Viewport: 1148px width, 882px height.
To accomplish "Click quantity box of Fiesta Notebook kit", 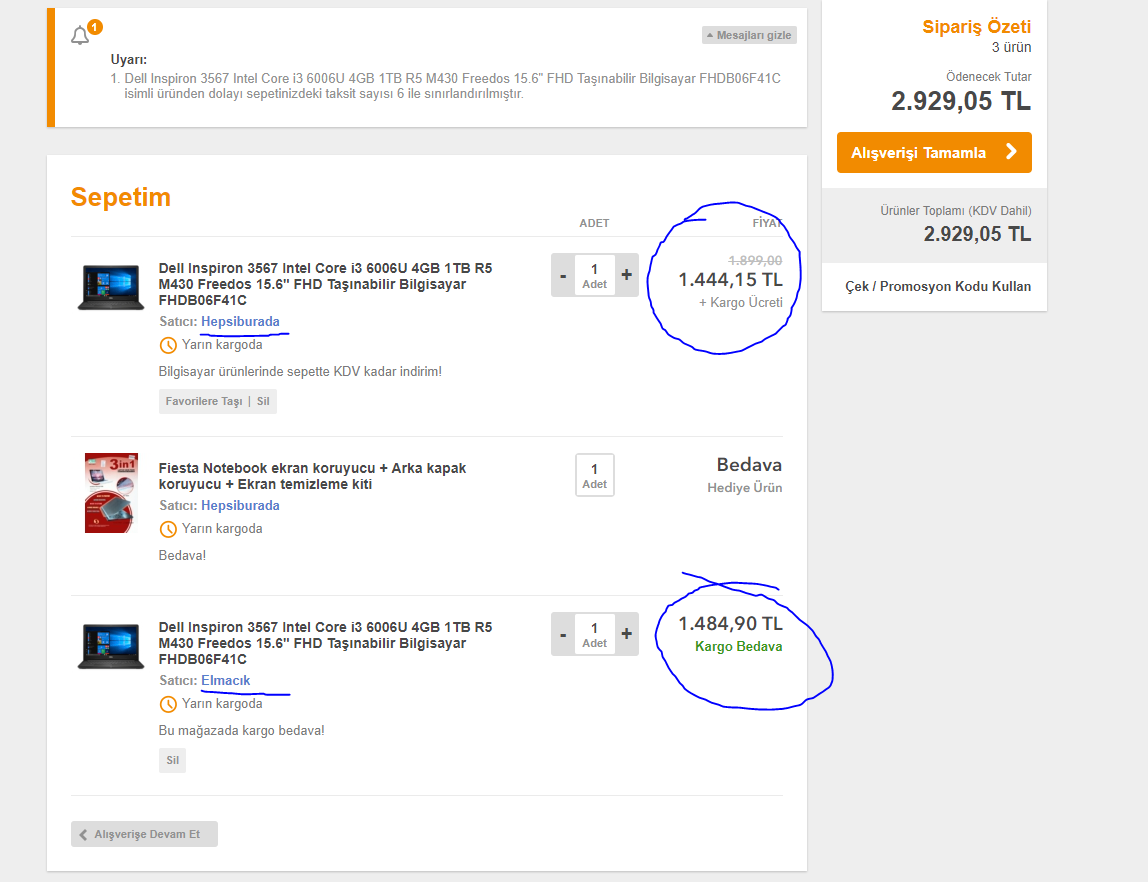I will point(594,475).
